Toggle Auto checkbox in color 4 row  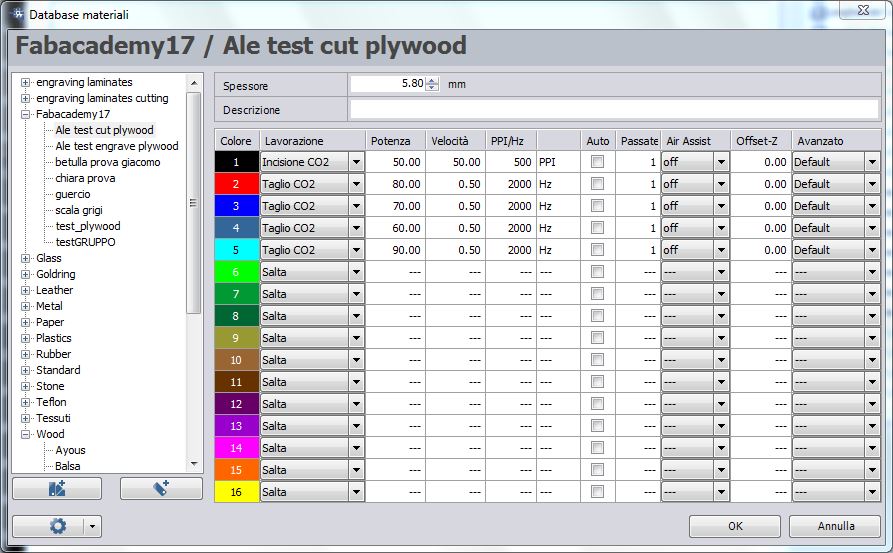tap(597, 228)
